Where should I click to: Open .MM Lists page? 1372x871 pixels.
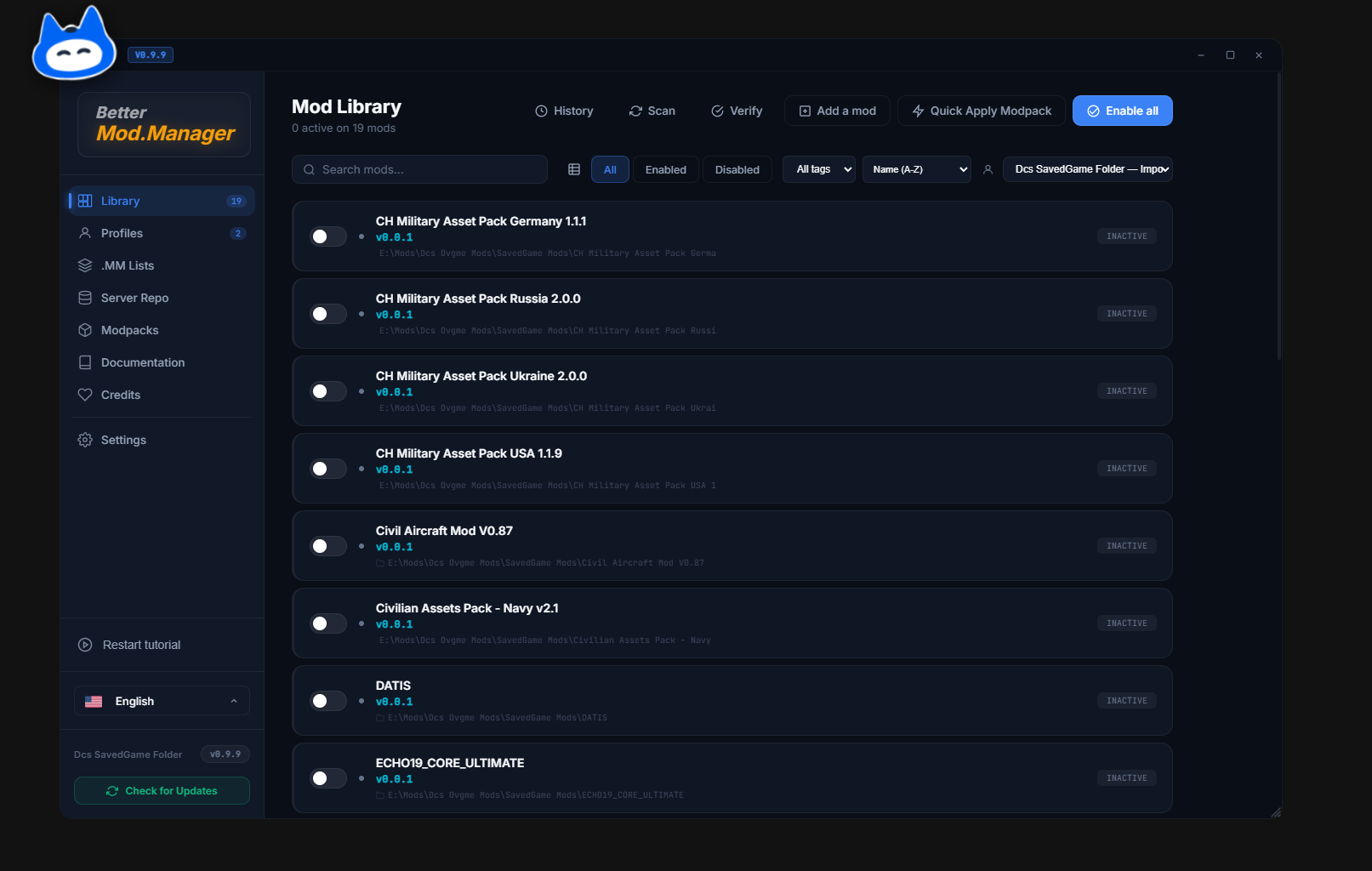162,265
